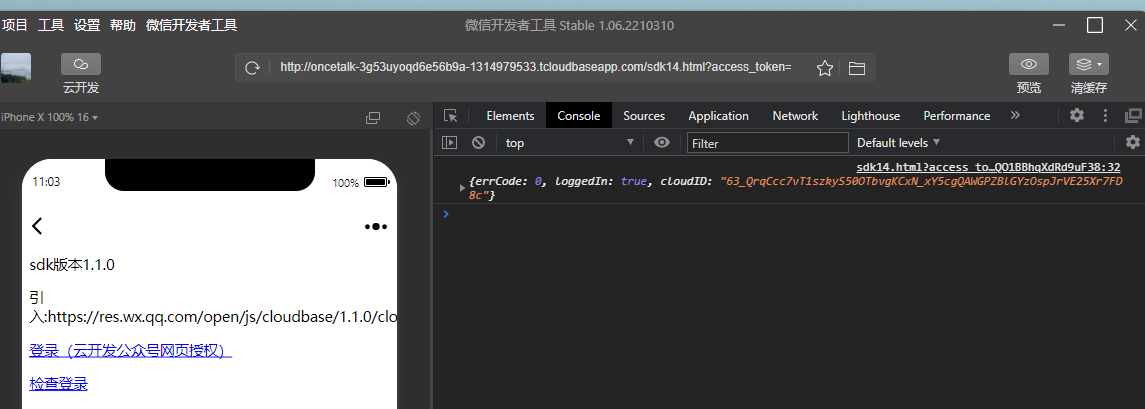1145x409 pixels.
Task: Open the 帮助 menu
Action: pyautogui.click(x=123, y=26)
